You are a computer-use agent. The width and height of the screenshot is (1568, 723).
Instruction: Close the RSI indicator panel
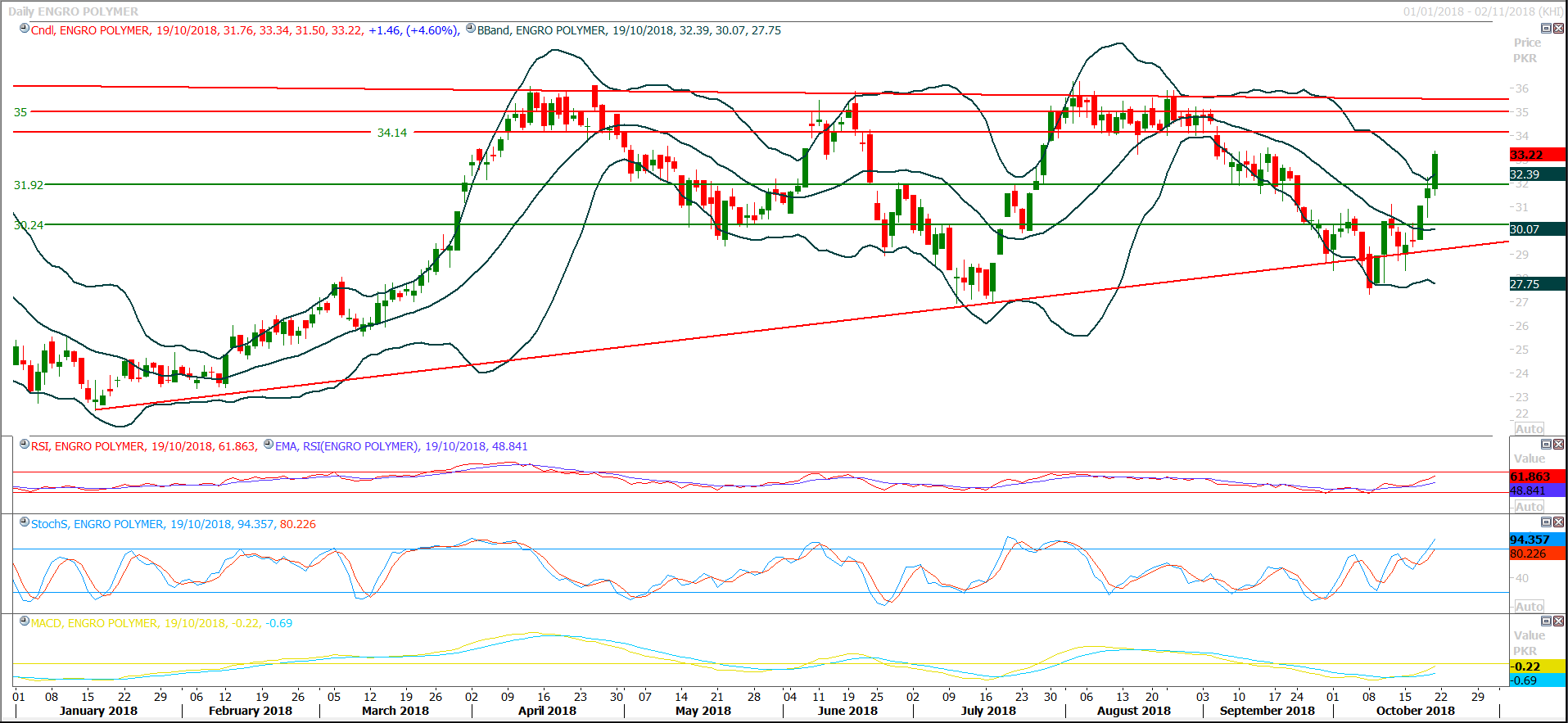click(x=1558, y=444)
